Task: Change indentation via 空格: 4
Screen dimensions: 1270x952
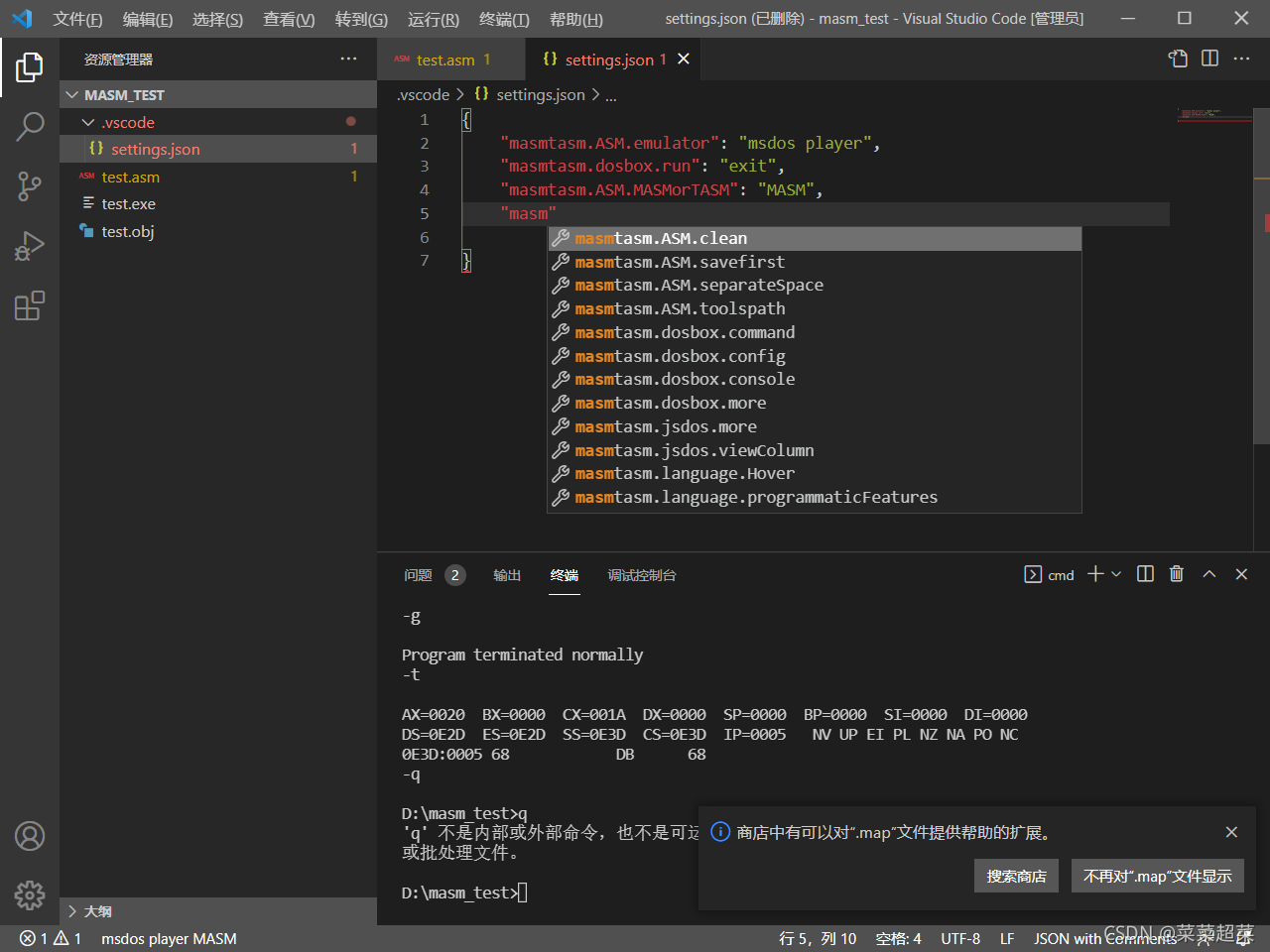Action: pyautogui.click(x=898, y=938)
